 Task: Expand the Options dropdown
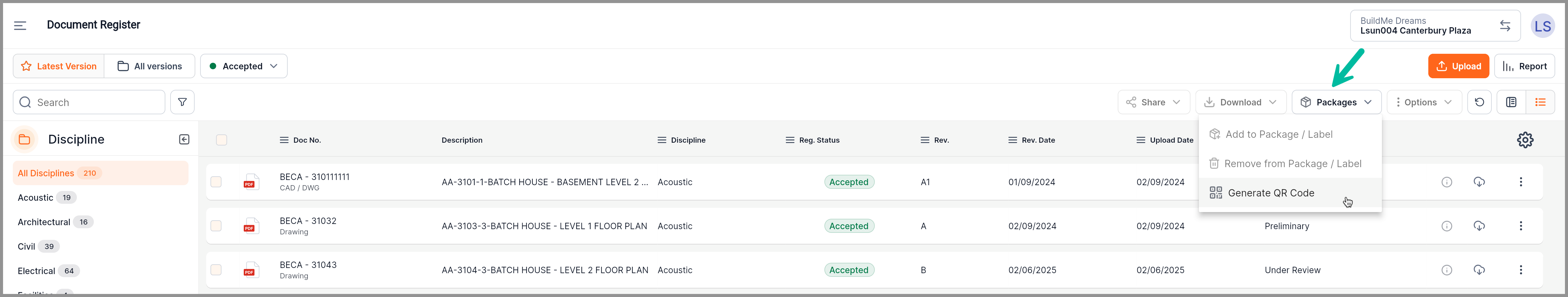1424,102
